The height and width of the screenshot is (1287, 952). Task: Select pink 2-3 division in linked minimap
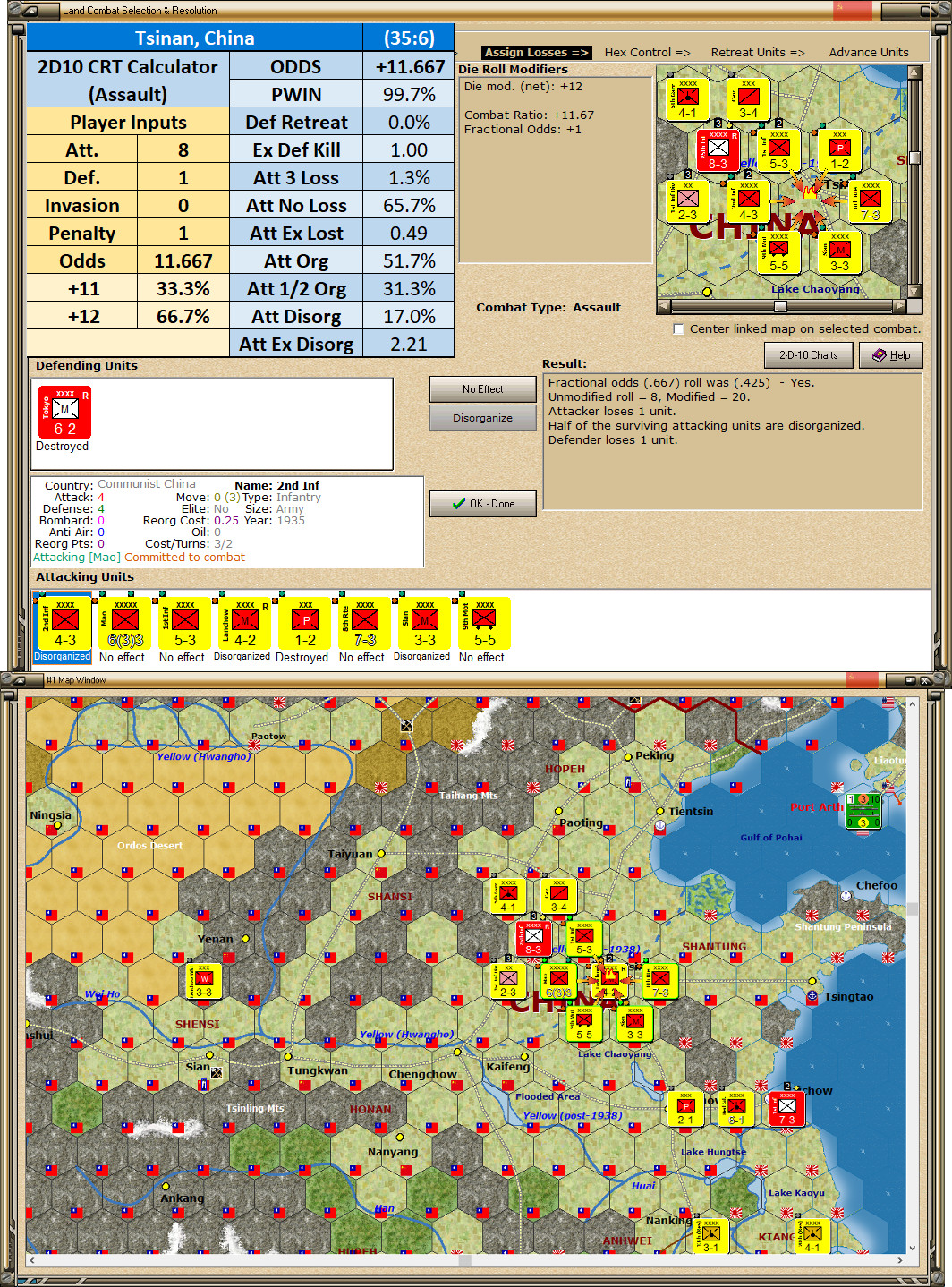coord(687,200)
